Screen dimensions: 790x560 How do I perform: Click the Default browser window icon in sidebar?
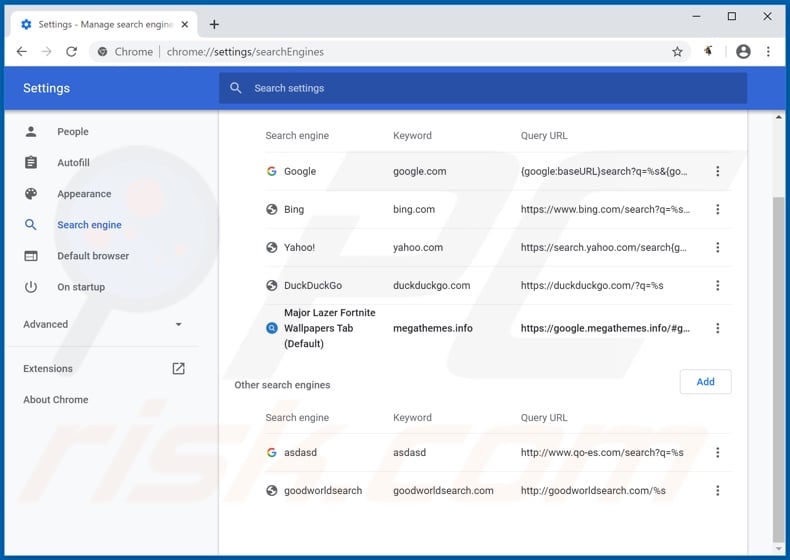coord(31,256)
